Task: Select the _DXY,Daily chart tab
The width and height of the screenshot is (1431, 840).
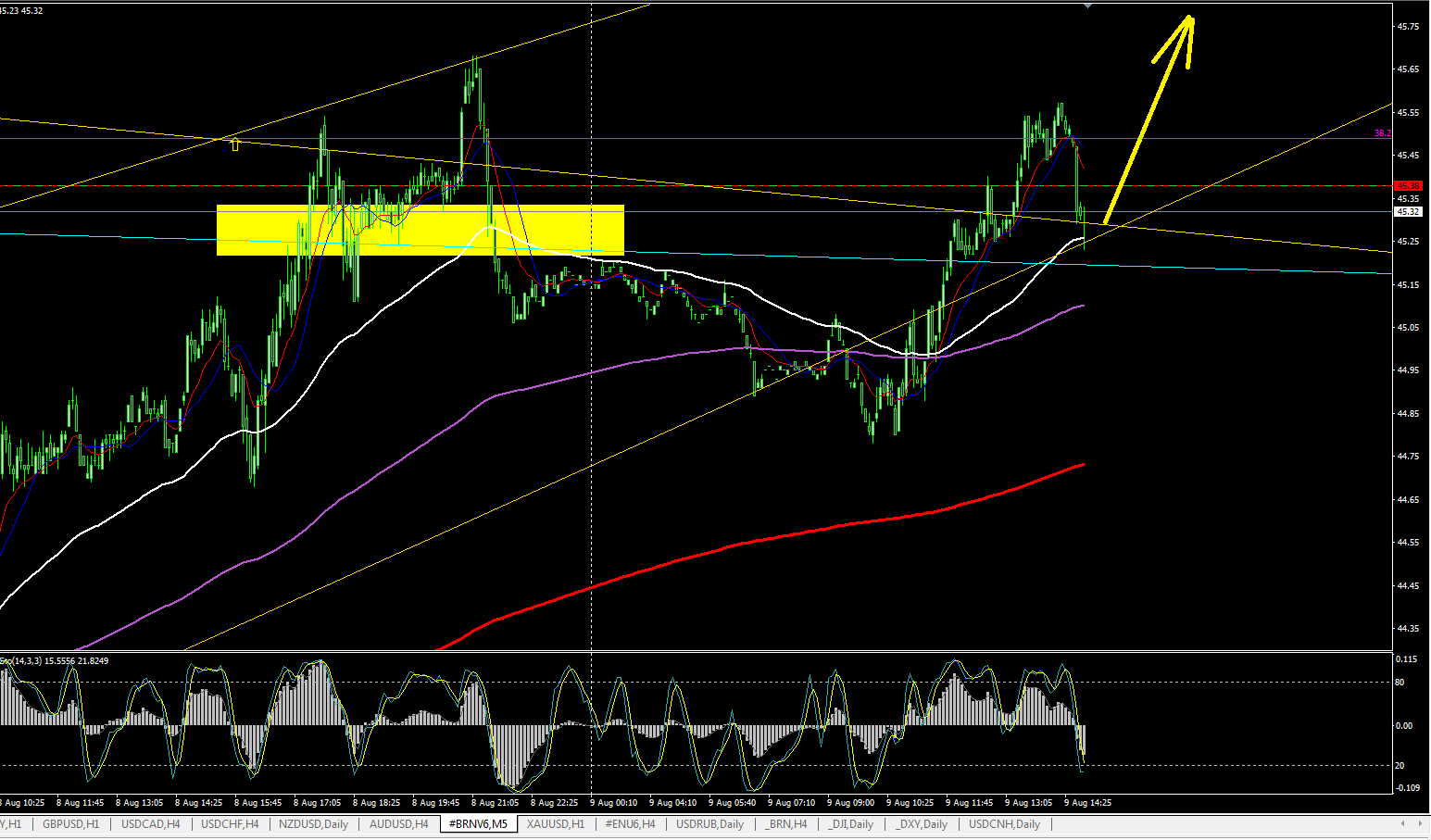Action: pyautogui.click(x=921, y=824)
